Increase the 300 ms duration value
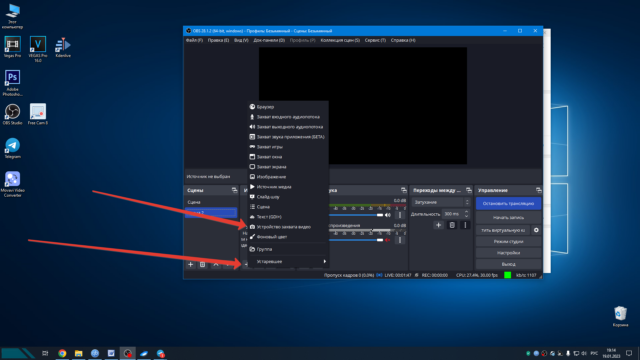This screenshot has width=640, height=360. 467,212
